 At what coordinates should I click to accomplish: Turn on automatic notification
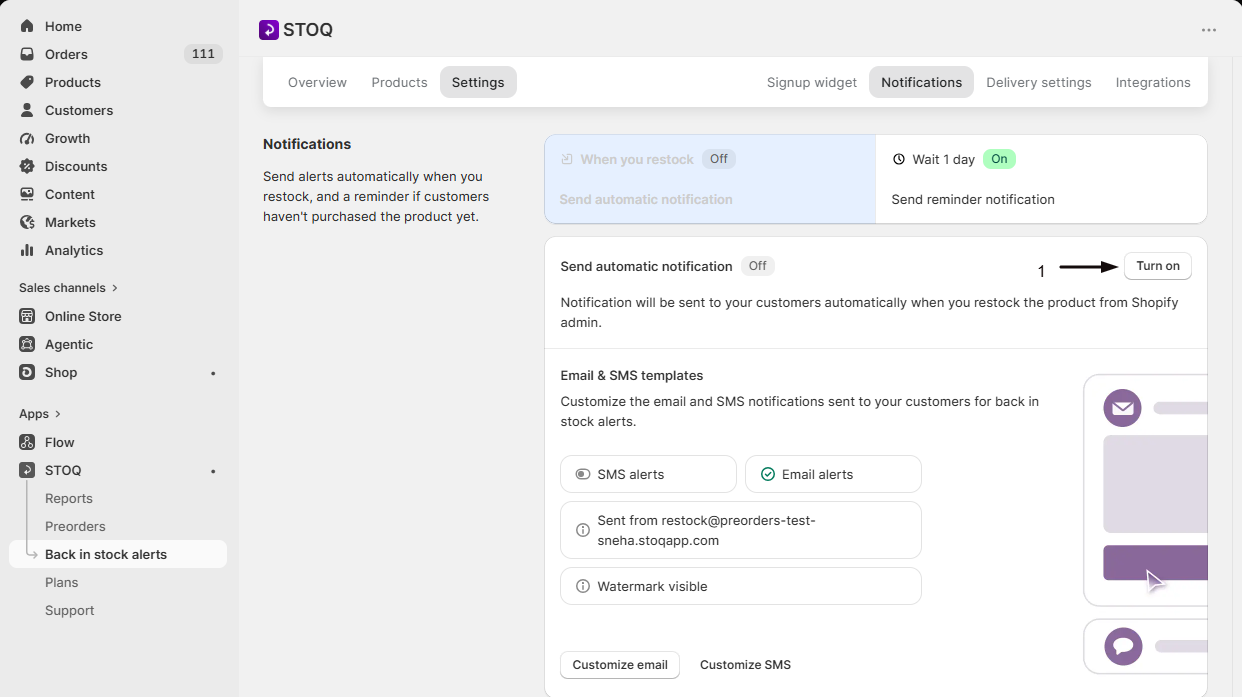[x=1158, y=266]
